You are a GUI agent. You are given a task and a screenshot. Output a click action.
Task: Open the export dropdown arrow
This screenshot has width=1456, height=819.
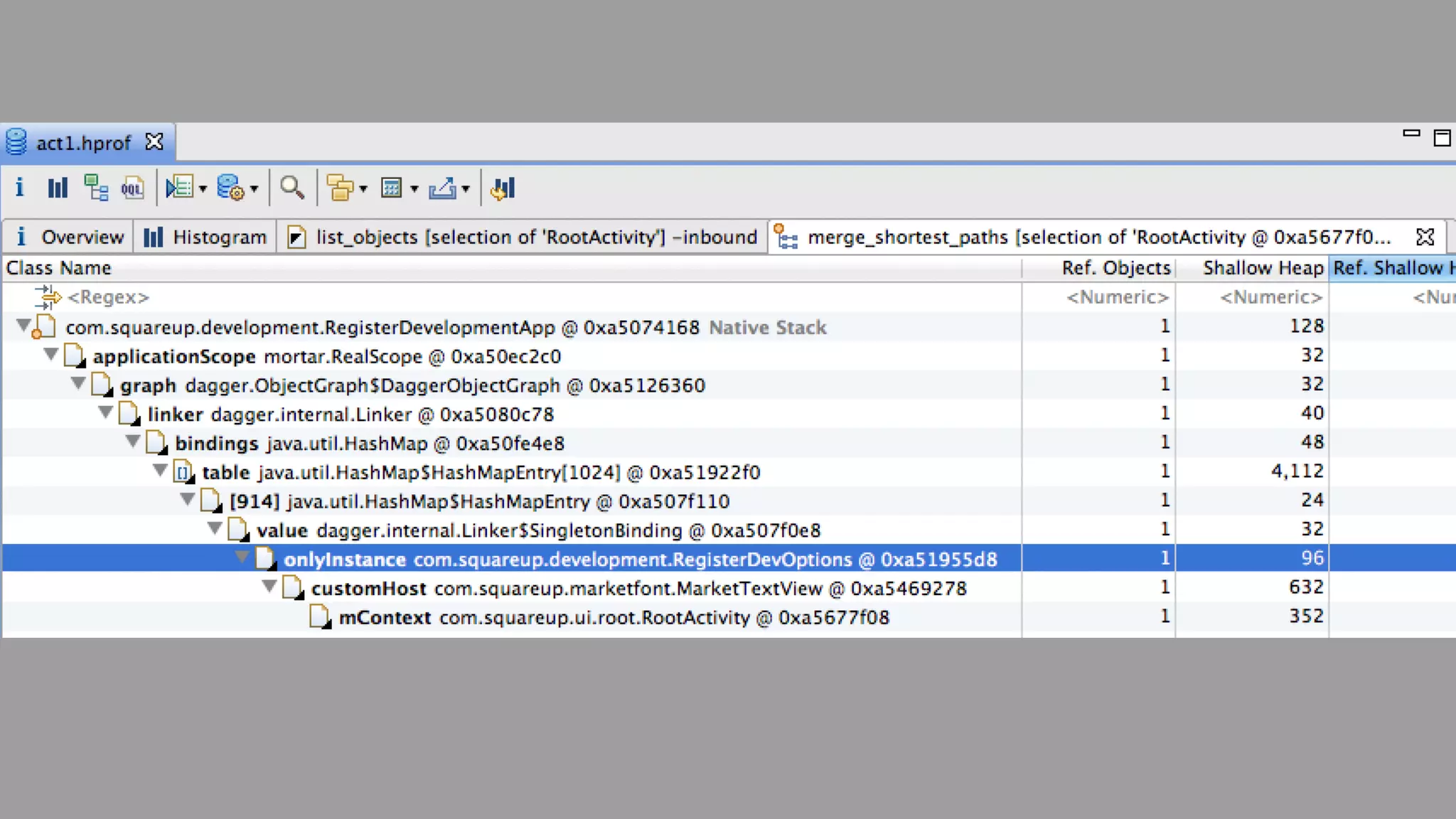click(x=466, y=189)
